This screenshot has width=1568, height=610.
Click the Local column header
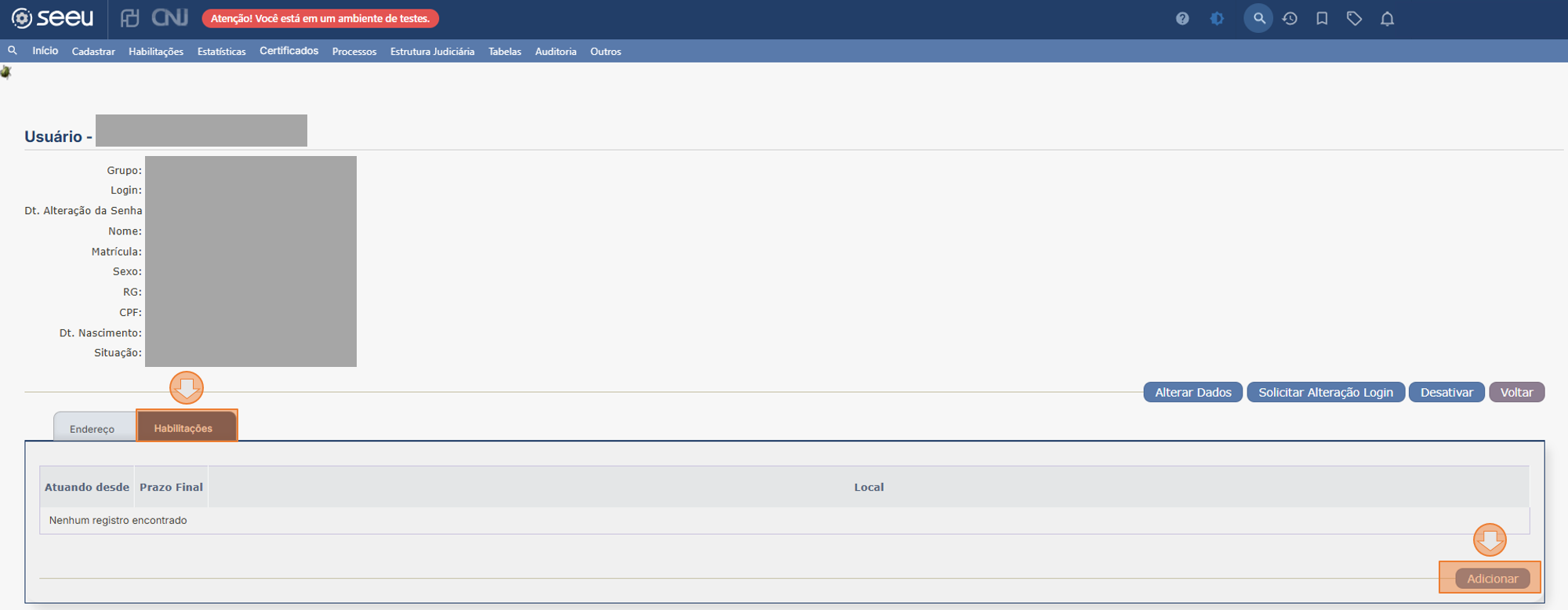tap(869, 487)
